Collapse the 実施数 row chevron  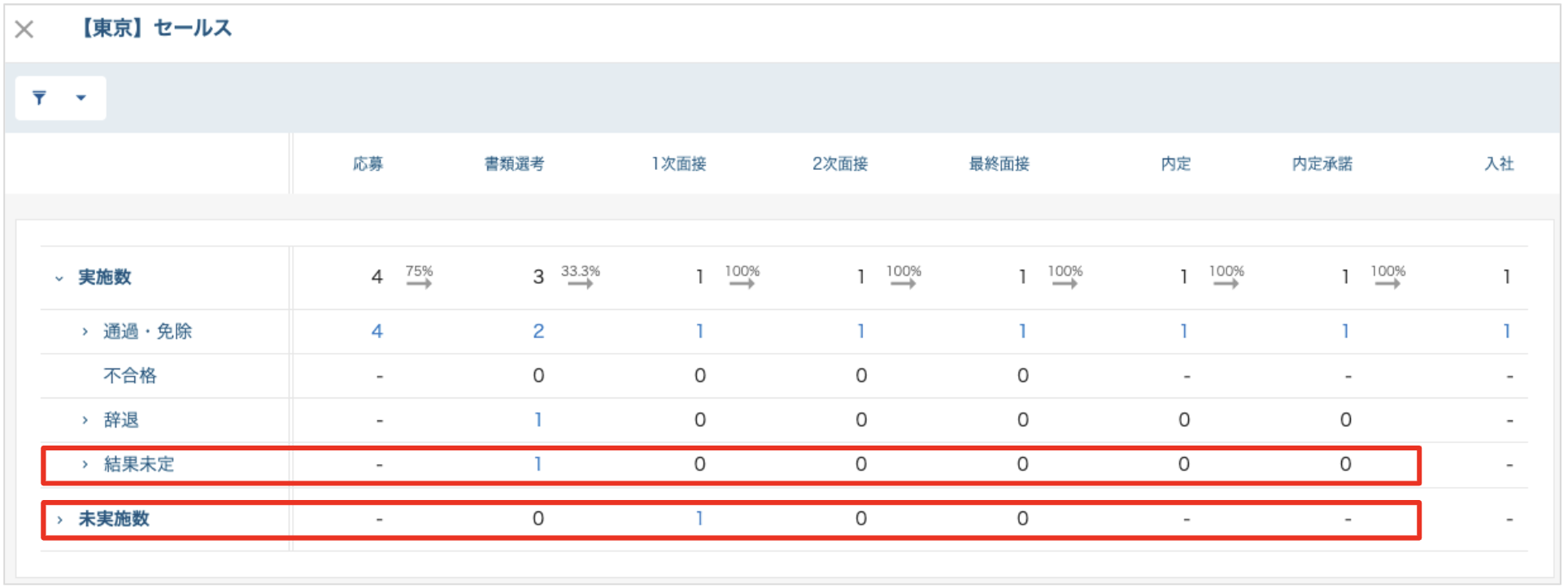pos(59,278)
